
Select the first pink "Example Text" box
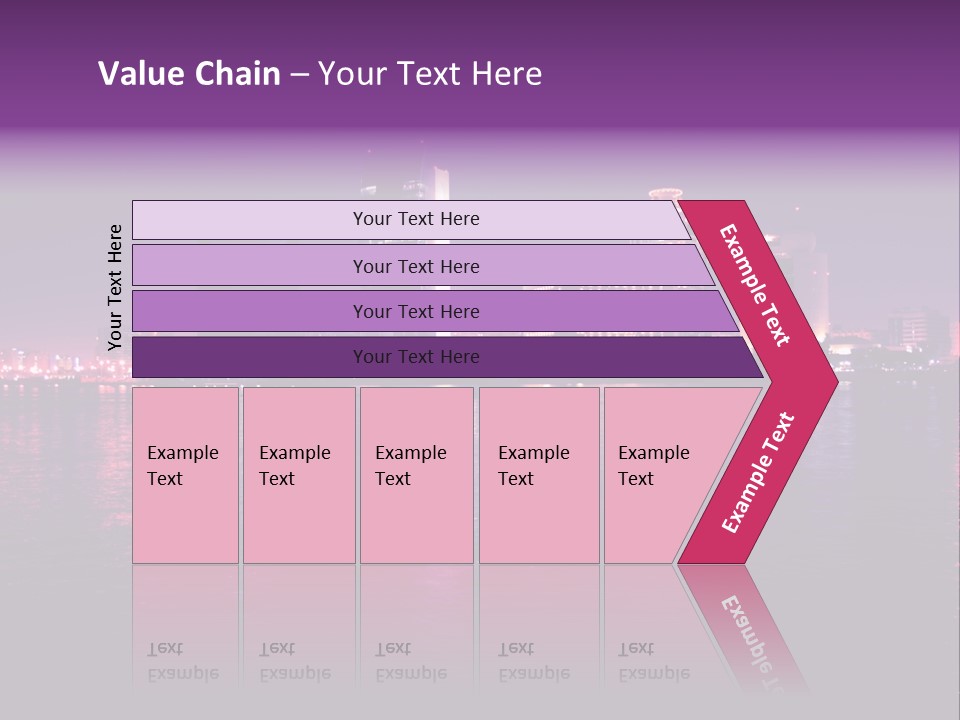185,475
